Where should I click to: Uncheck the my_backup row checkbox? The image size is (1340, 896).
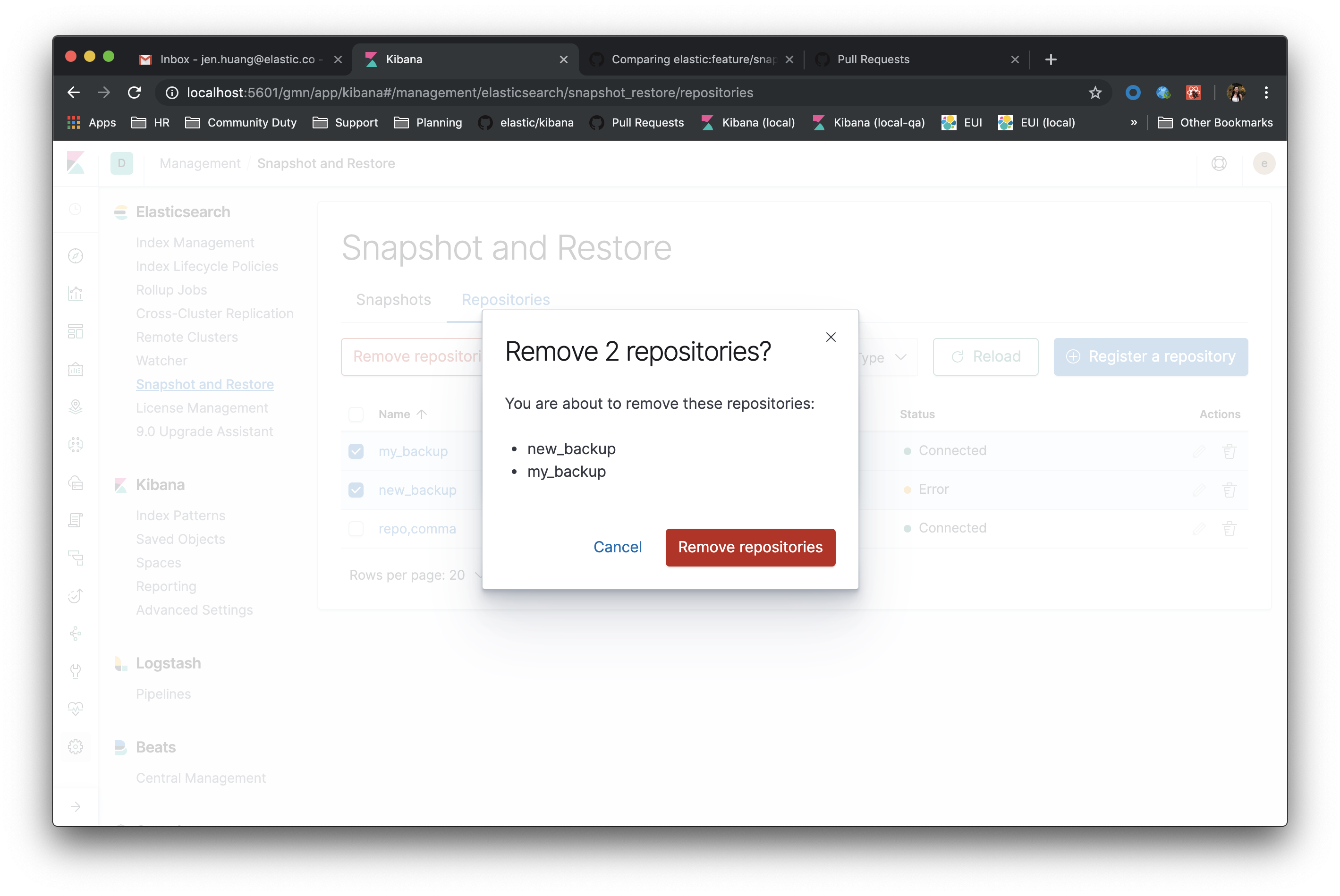tap(356, 451)
